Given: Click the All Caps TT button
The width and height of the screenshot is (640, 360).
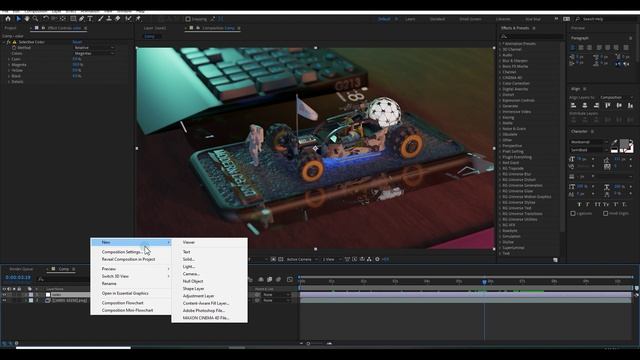Looking at the screenshot, I should click(598, 204).
